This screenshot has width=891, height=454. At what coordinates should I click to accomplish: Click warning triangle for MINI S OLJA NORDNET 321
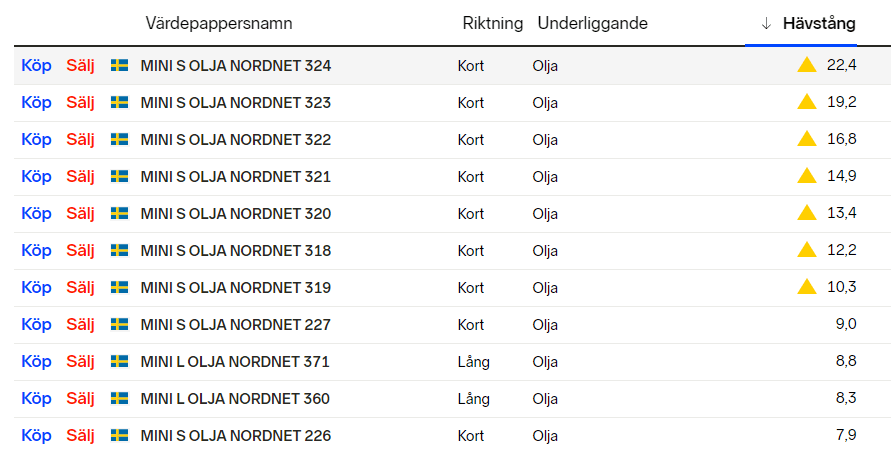[807, 176]
